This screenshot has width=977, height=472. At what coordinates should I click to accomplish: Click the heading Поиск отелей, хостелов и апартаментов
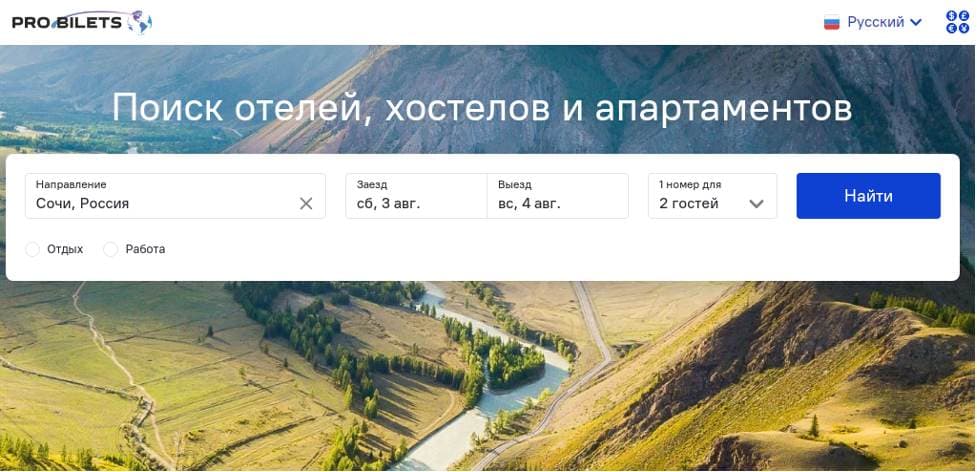point(482,108)
